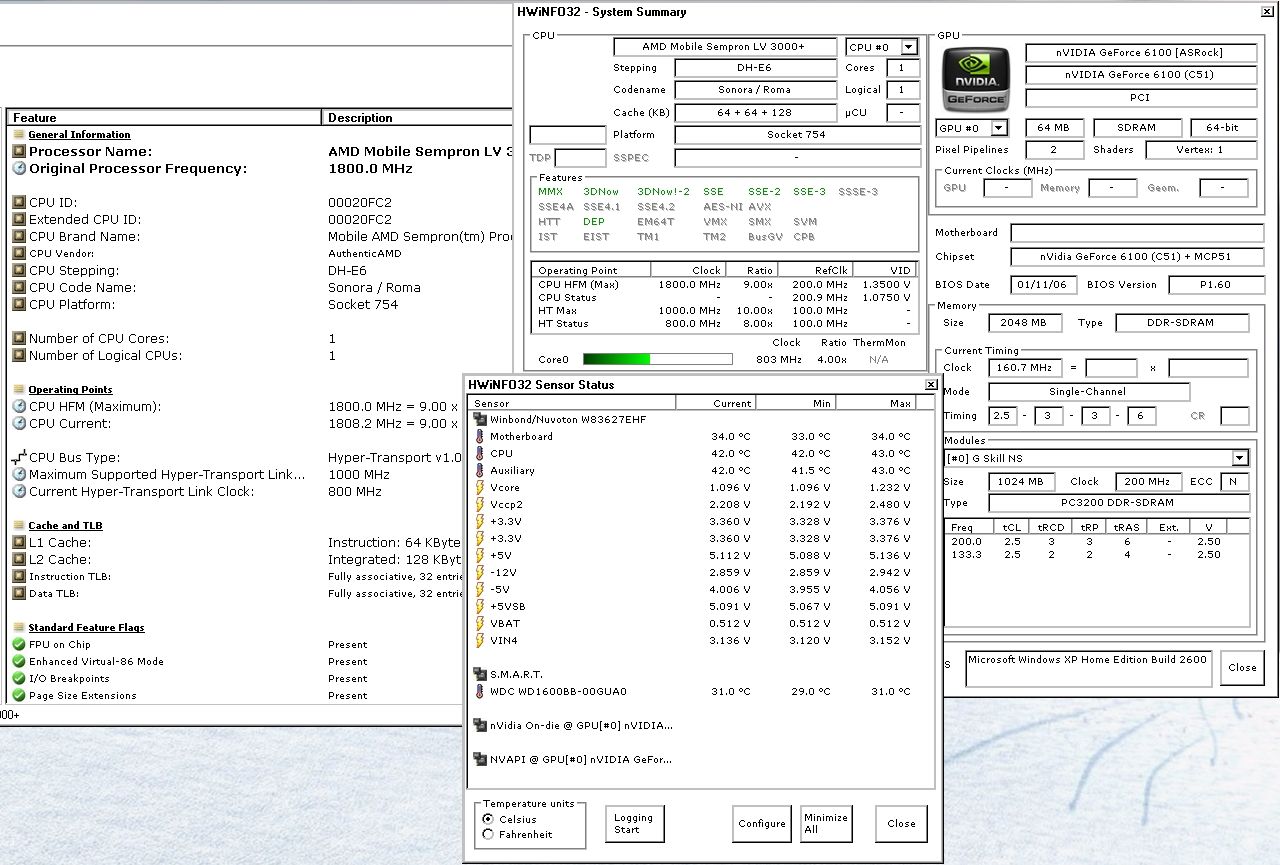Click the Freq header in memory modules table
1280x865 pixels.
click(x=969, y=527)
